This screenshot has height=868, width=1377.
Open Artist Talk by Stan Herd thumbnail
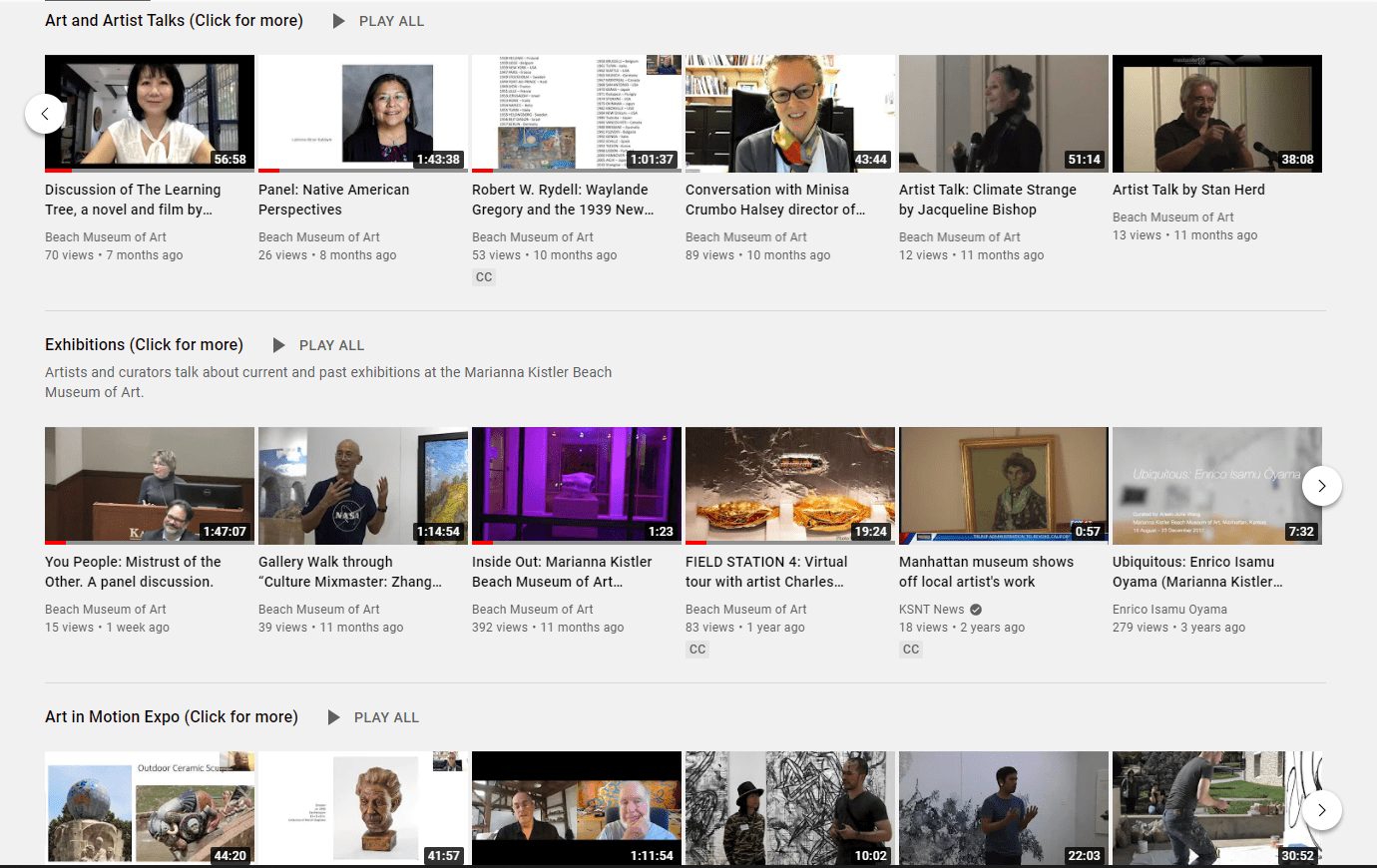[1217, 114]
